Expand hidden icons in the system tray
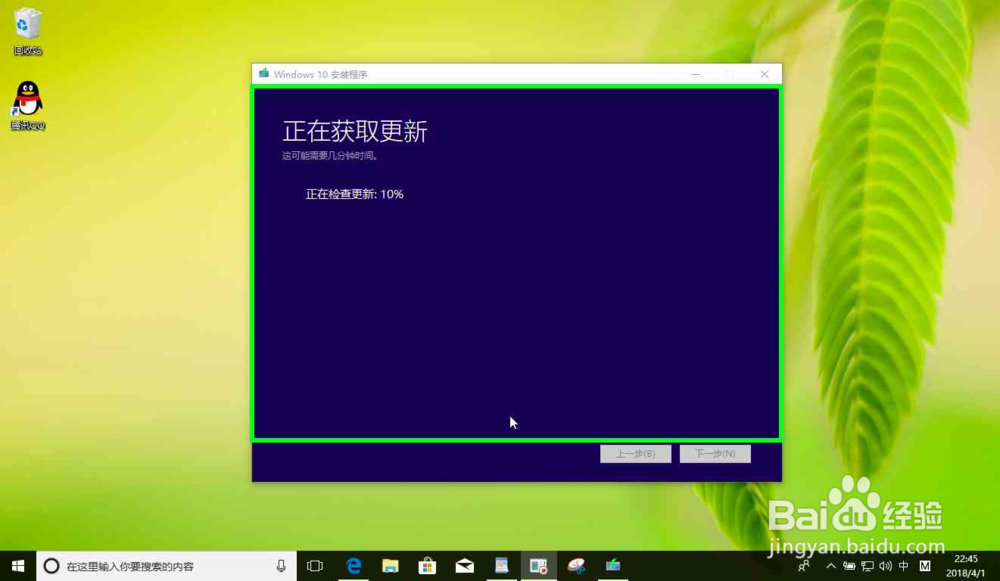 point(831,565)
